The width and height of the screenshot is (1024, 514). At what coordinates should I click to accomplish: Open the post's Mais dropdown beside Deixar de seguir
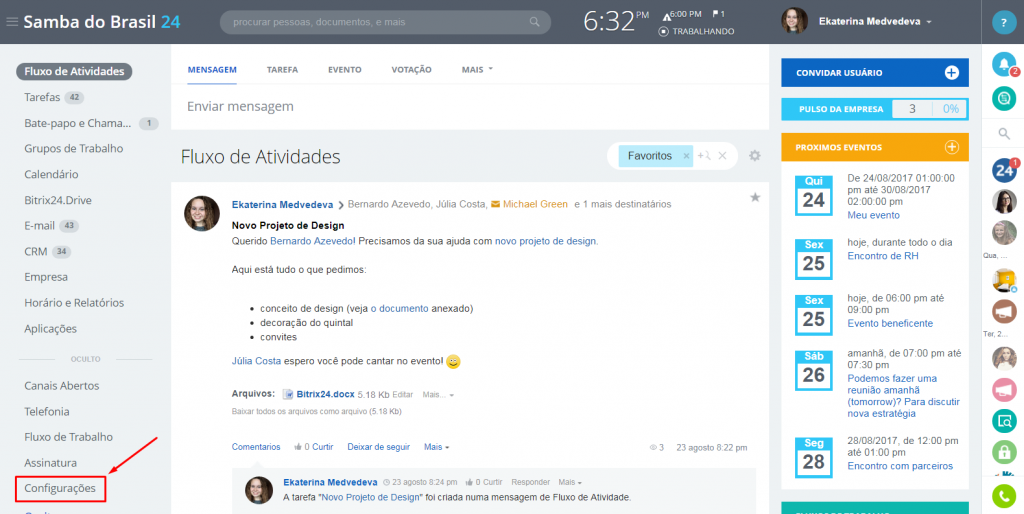(x=437, y=447)
